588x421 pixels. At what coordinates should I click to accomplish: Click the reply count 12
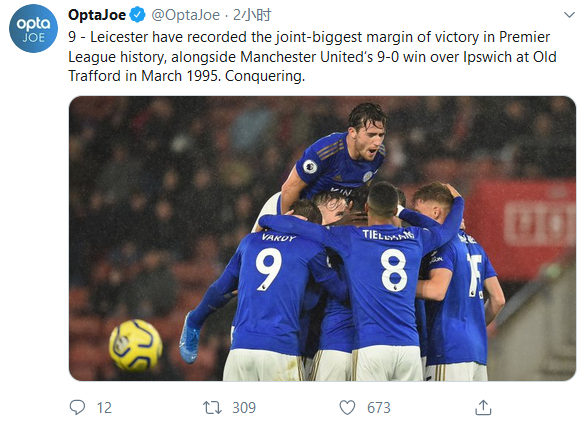coord(104,408)
